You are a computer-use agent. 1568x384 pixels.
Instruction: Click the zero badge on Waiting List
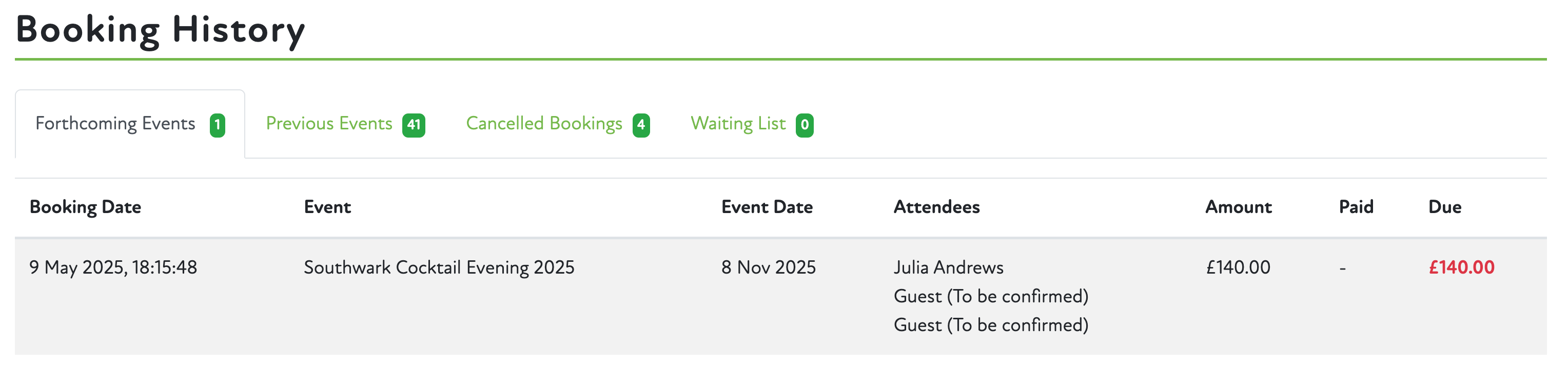(x=804, y=125)
